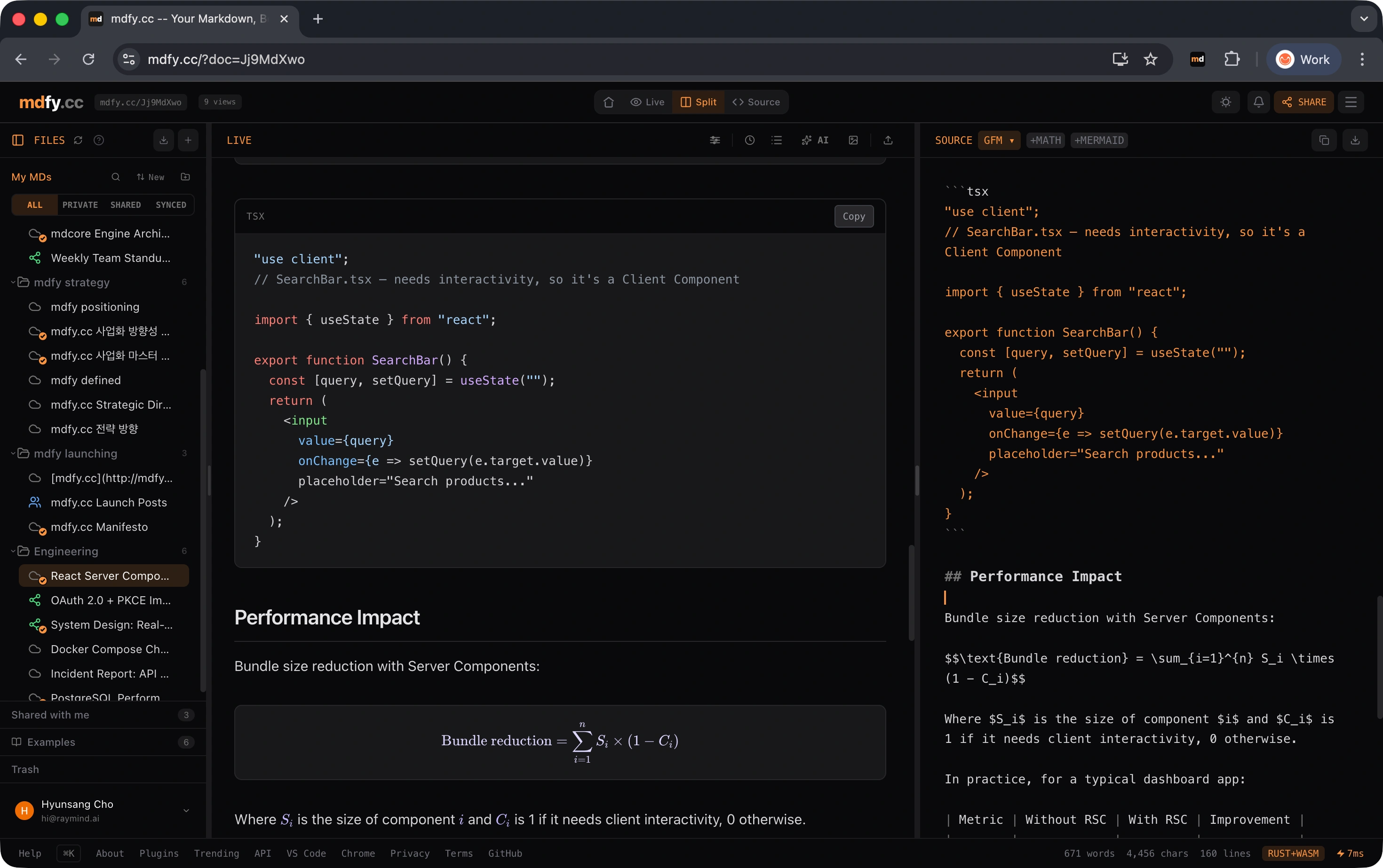1383x868 pixels.
Task: Collapse the mdfy strategy folder
Action: coord(13,283)
